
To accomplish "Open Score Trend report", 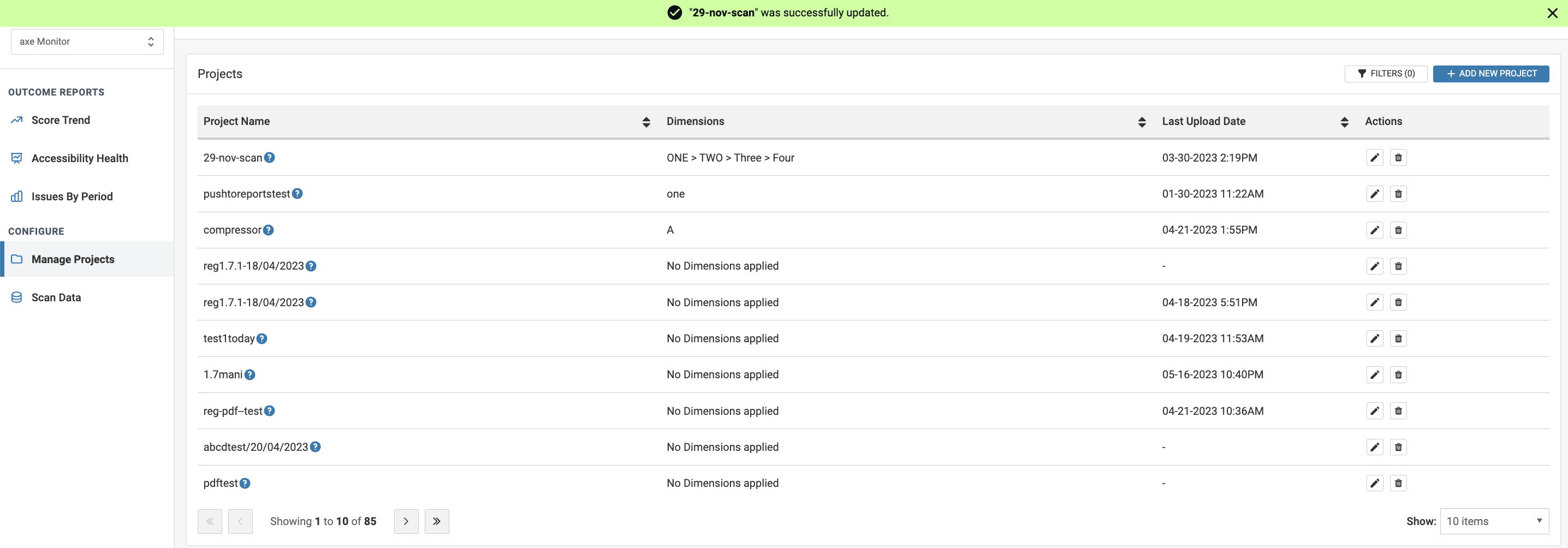I will (61, 121).
